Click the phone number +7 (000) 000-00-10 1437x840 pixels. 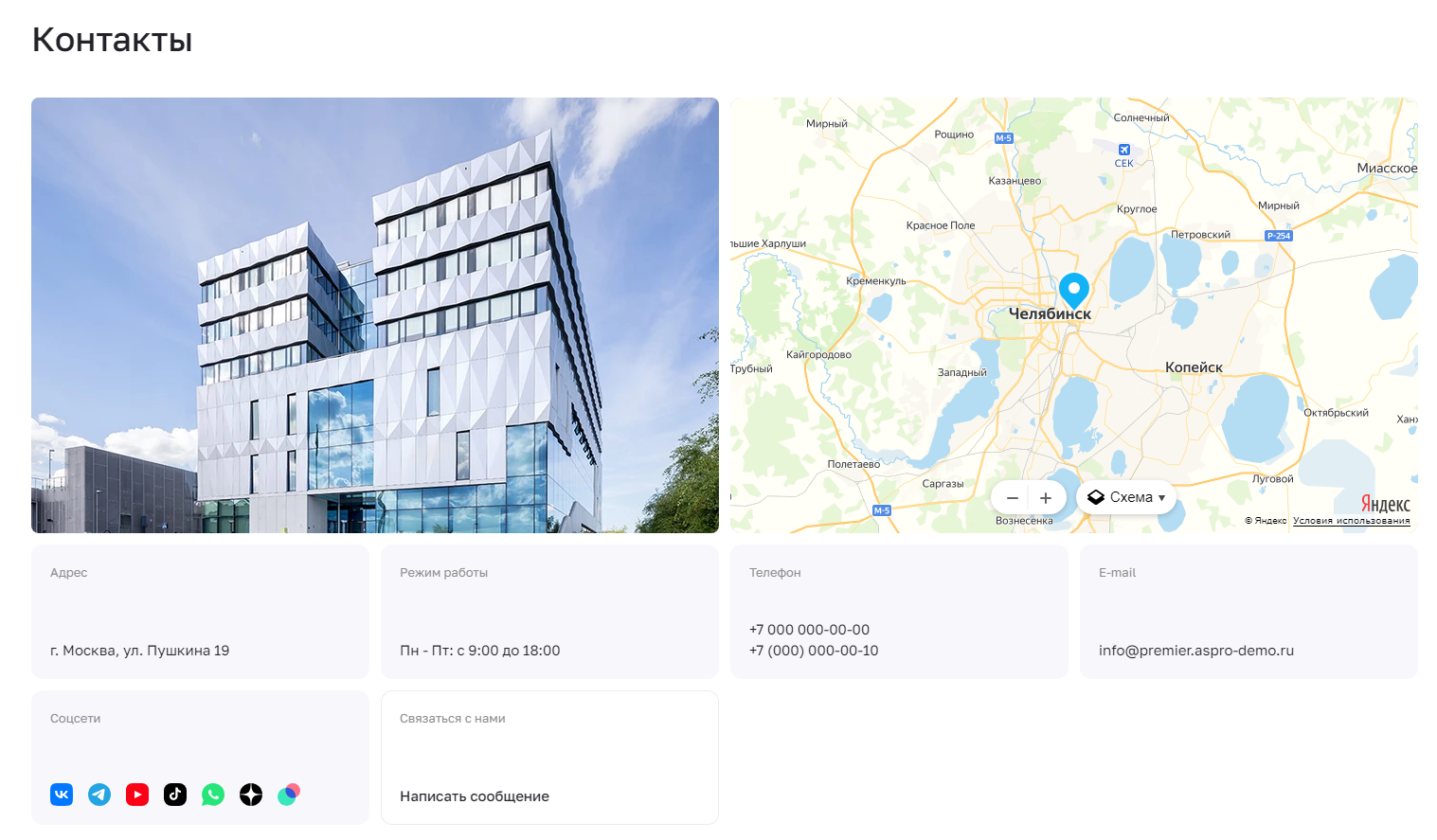(x=814, y=651)
